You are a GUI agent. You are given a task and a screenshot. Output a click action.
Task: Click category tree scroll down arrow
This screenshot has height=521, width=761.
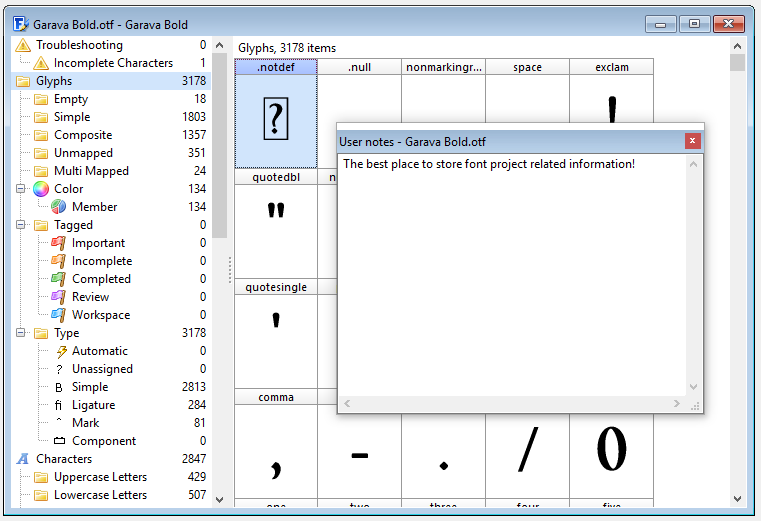pos(219,500)
